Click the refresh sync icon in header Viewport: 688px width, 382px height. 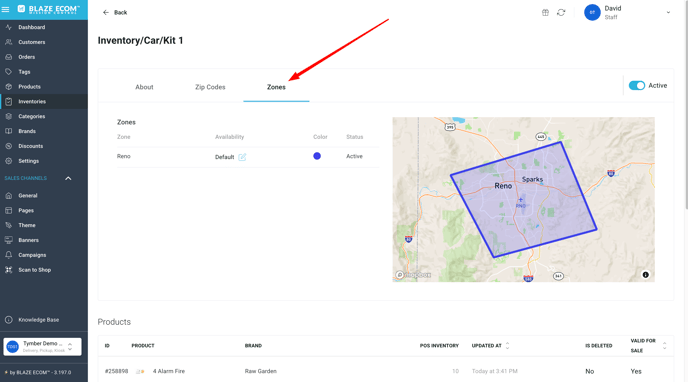(561, 13)
